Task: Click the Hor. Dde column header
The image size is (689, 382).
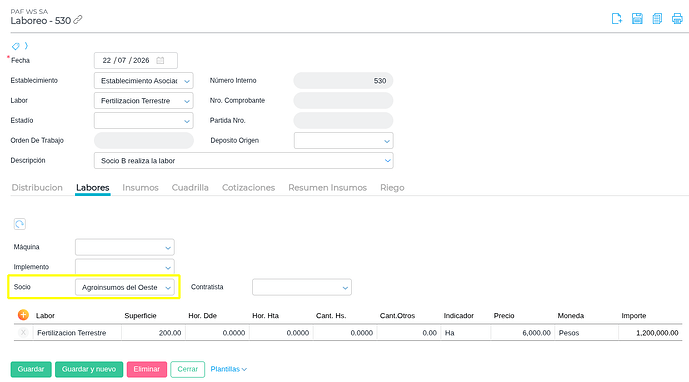Action: tap(203, 316)
